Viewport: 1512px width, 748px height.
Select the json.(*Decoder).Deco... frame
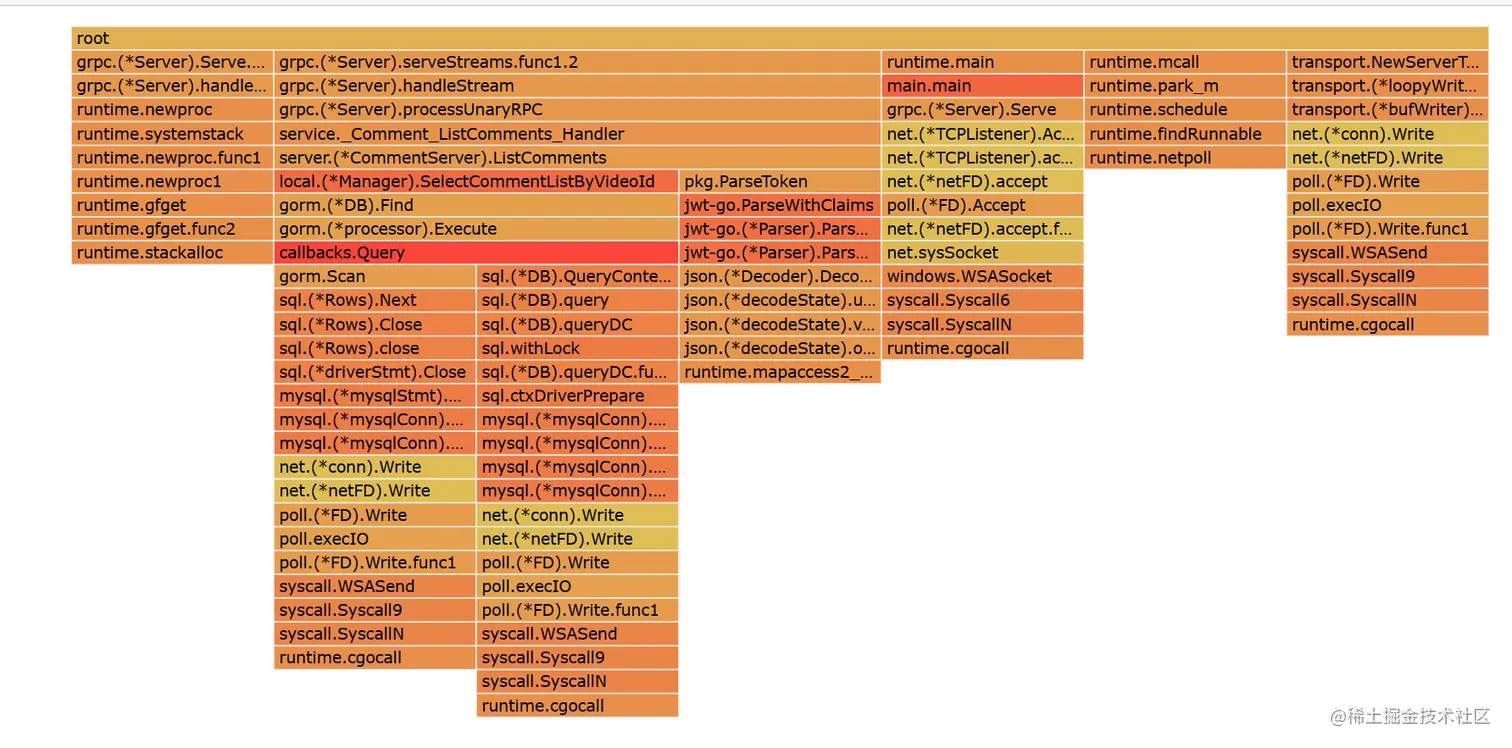pyautogui.click(x=780, y=277)
